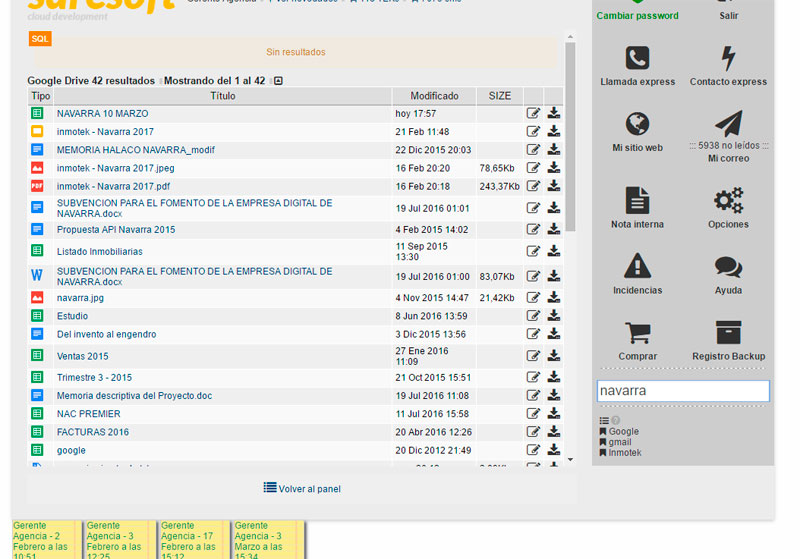The height and width of the screenshot is (559, 800).
Task: Click the help question mark near bookmarks
Action: point(616,421)
